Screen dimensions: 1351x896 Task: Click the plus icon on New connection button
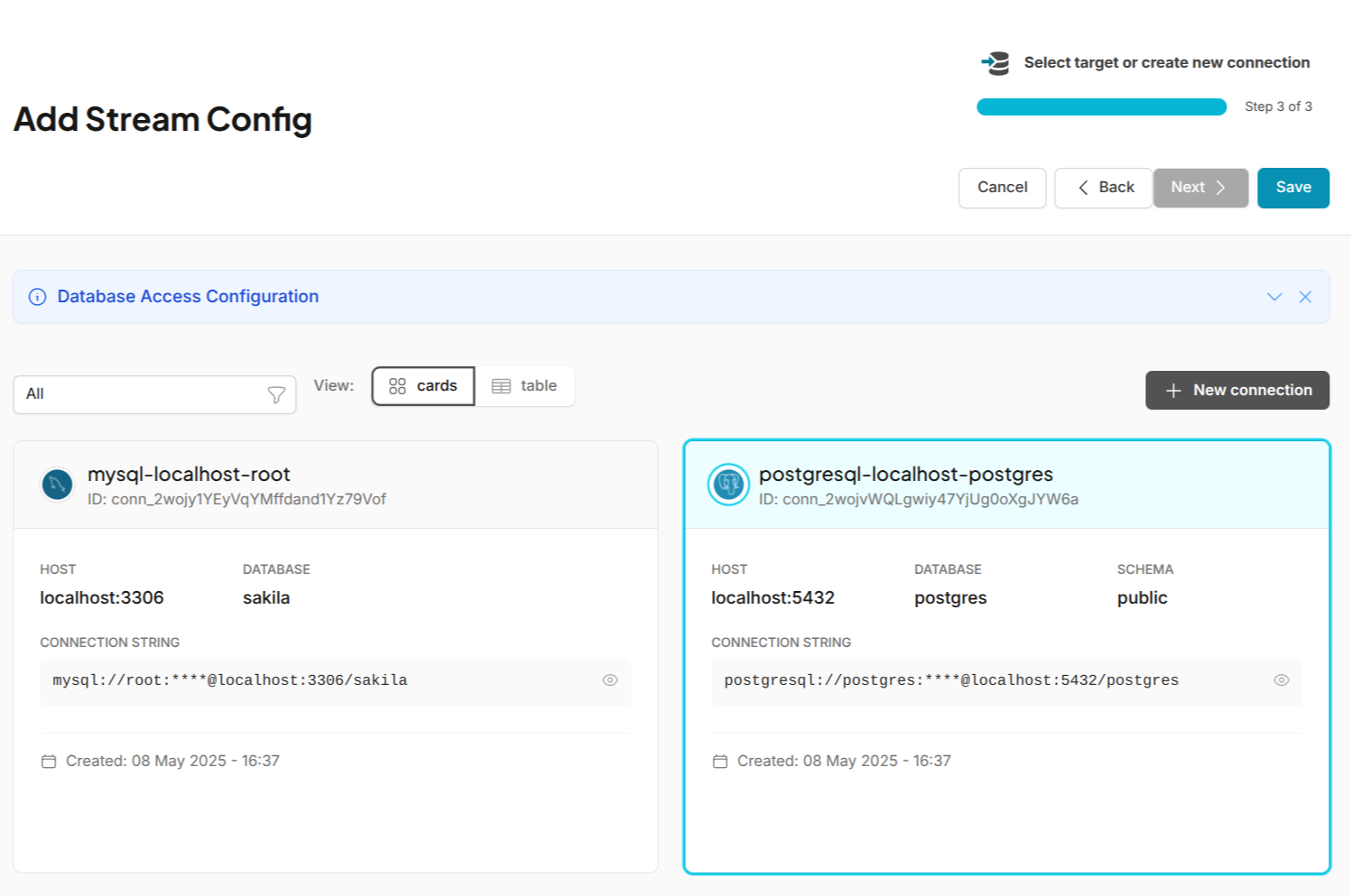click(x=1173, y=390)
